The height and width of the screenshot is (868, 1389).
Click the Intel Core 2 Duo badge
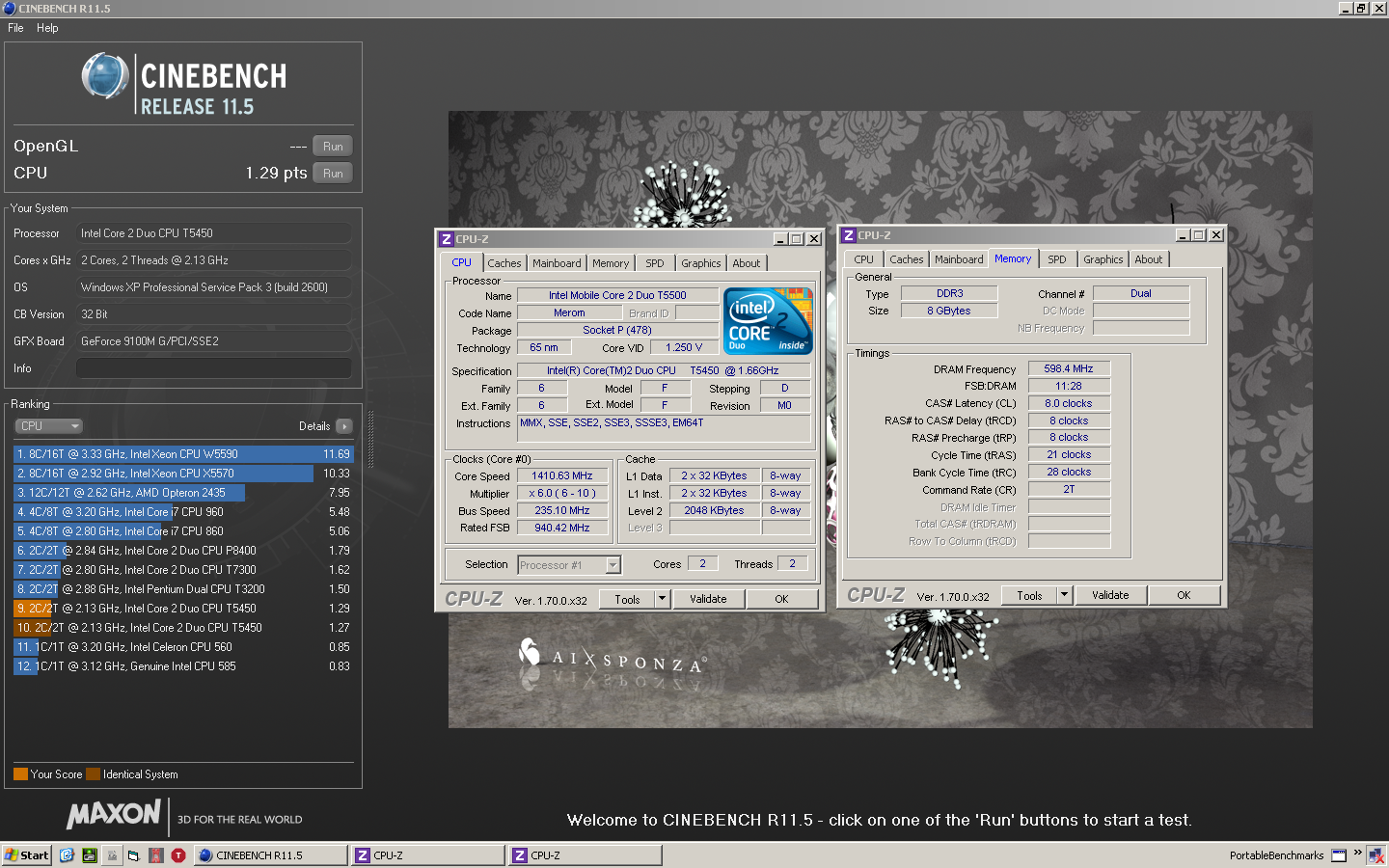click(x=768, y=321)
